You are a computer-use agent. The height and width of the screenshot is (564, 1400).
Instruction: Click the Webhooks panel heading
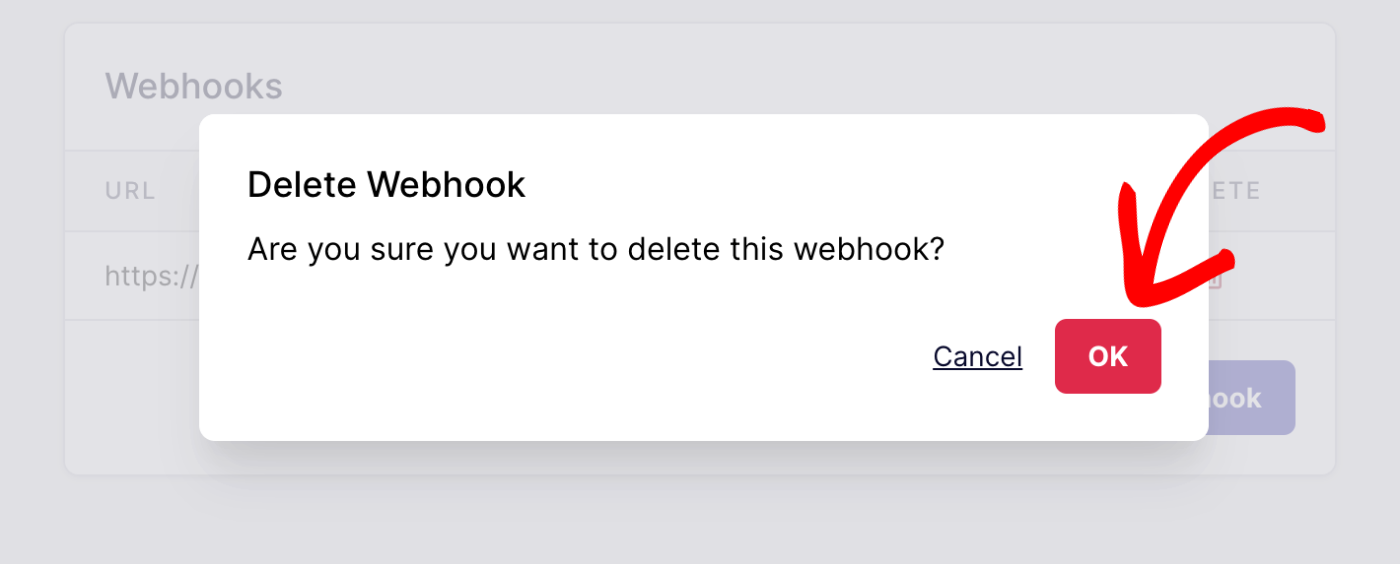(194, 87)
